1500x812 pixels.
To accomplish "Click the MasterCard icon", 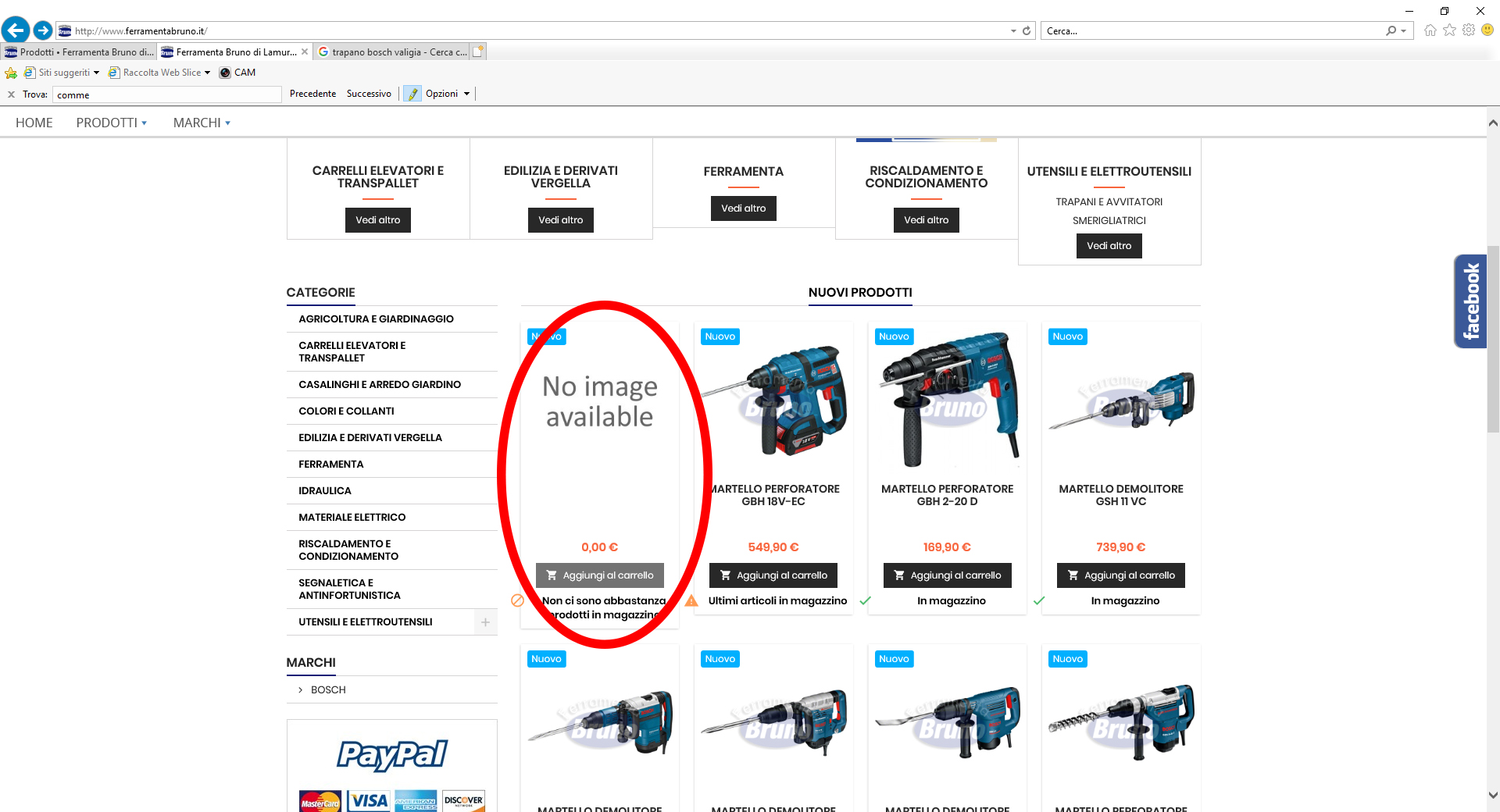I will pyautogui.click(x=320, y=801).
